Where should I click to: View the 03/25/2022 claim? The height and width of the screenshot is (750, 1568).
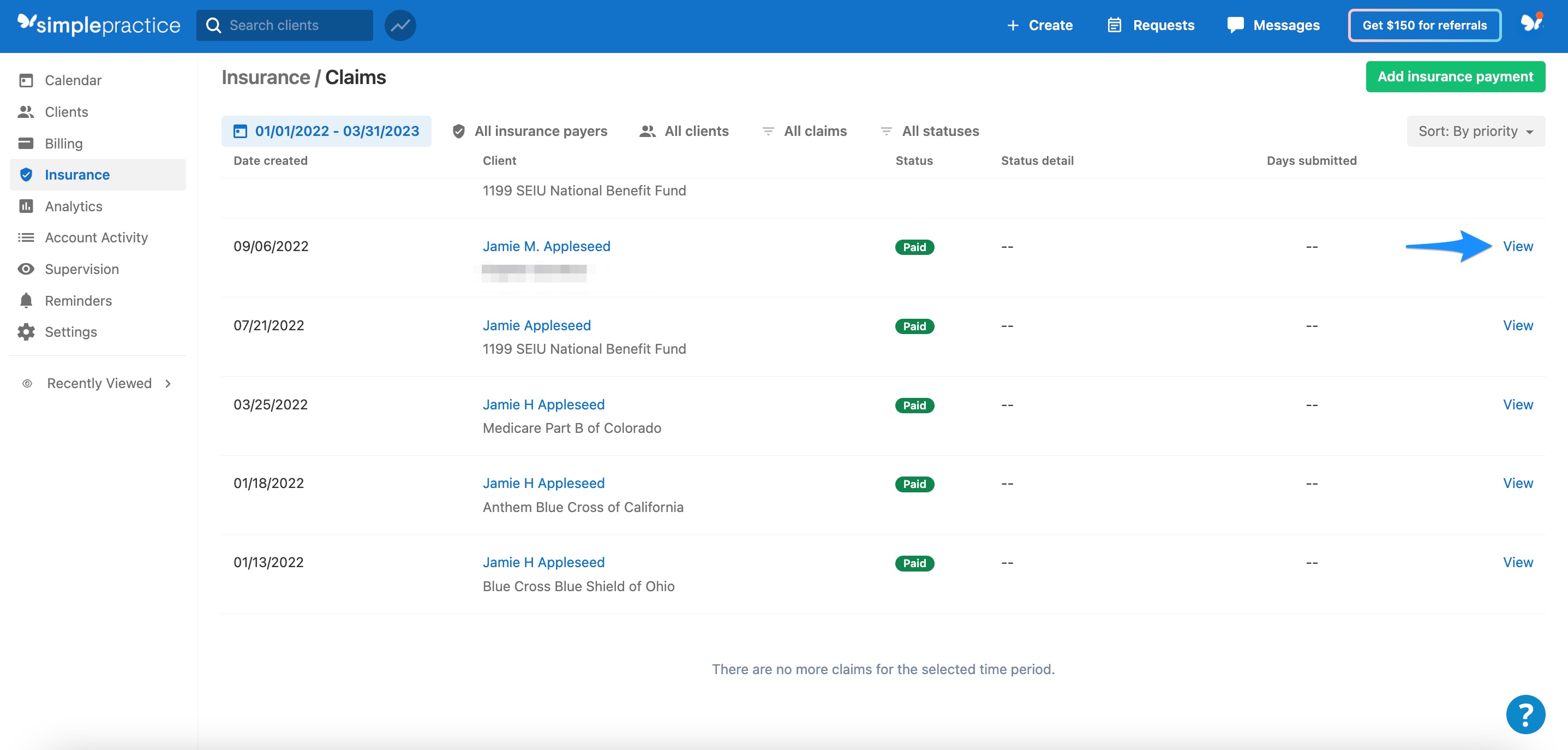(1517, 405)
